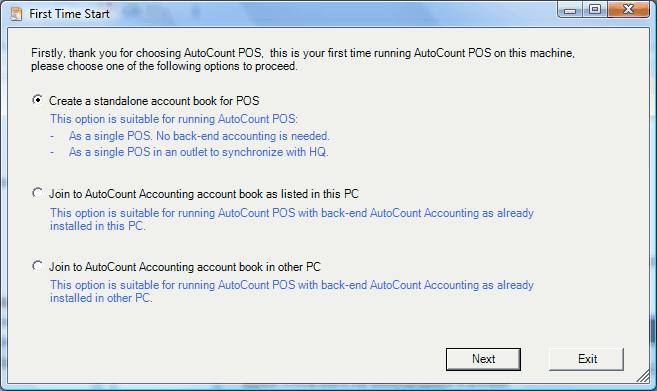Click the 'First Time Start' title text
Viewport: 657px width, 391px height.
pyautogui.click(x=69, y=14)
